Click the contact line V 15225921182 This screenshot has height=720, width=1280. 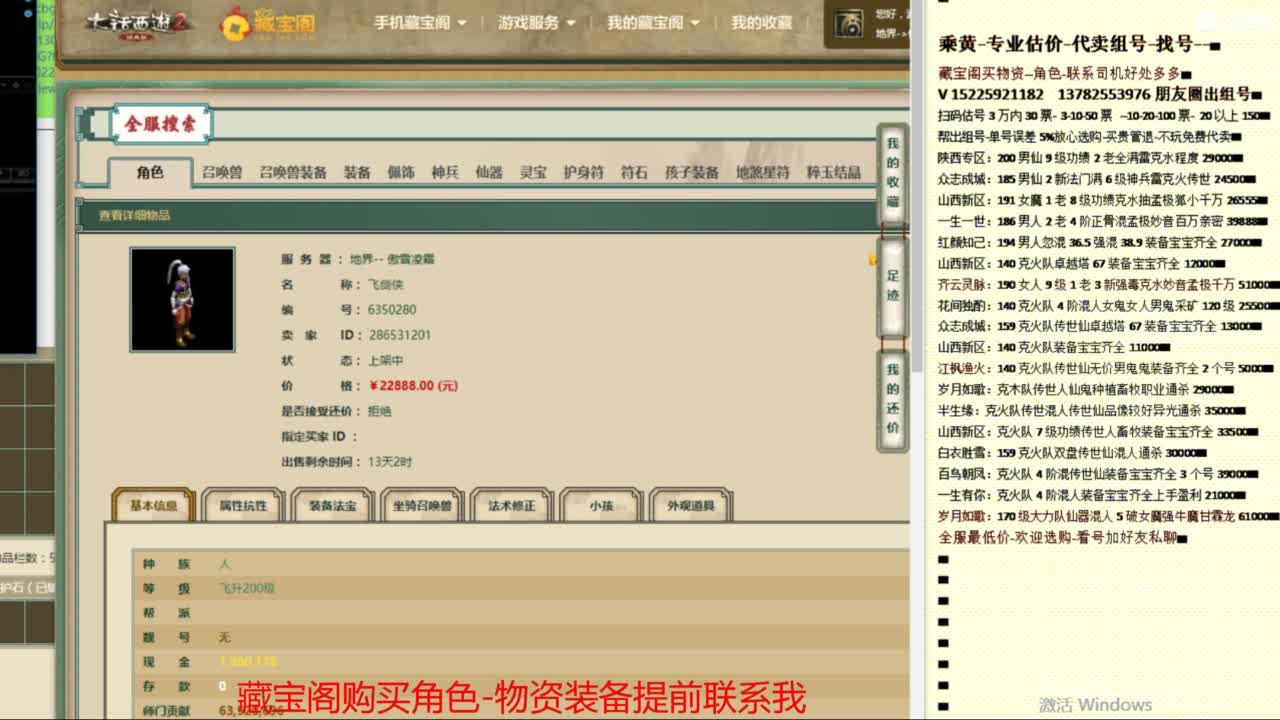coord(1100,94)
